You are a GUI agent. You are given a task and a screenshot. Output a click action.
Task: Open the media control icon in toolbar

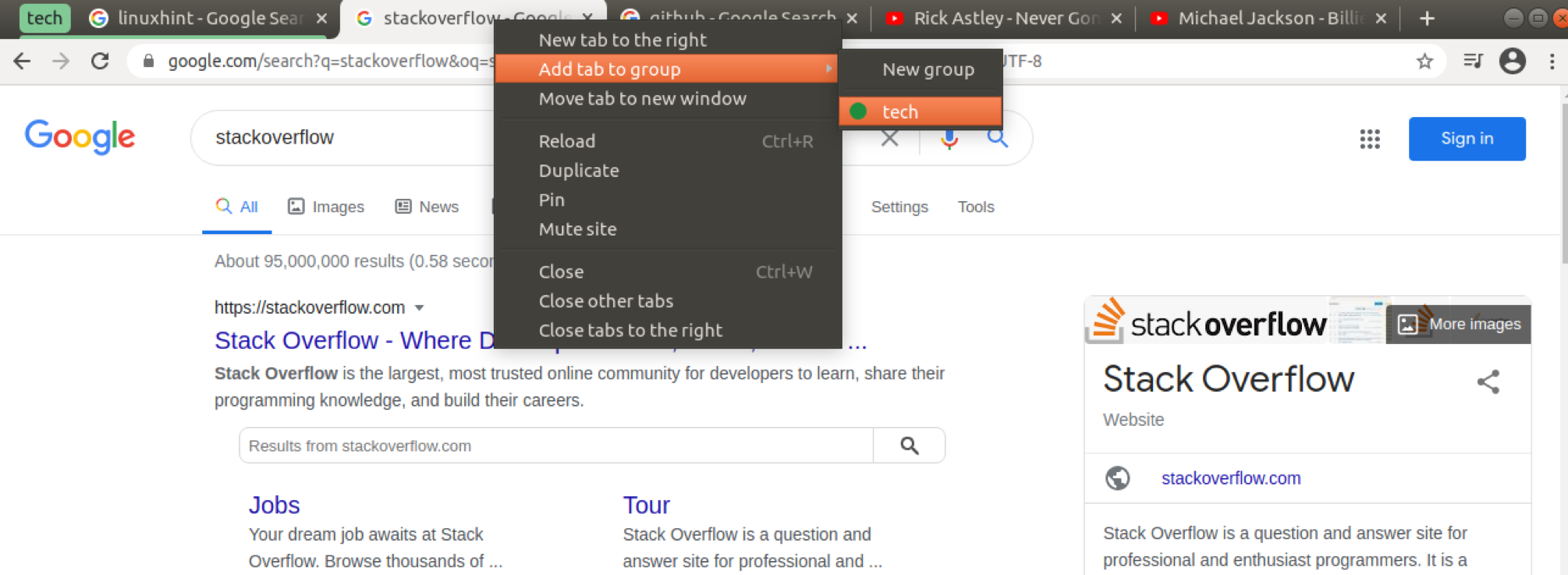[x=1473, y=61]
